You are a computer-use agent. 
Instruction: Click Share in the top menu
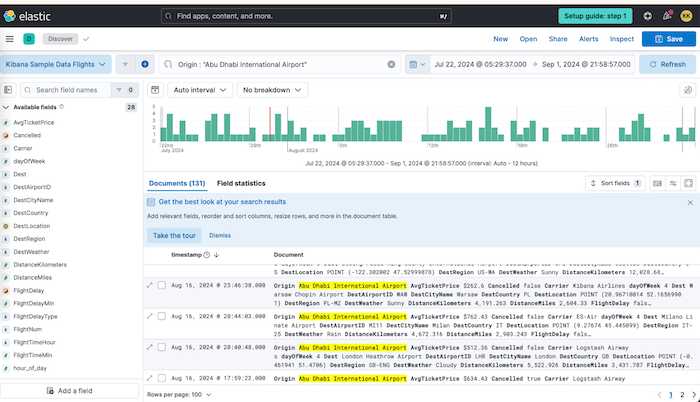558,39
